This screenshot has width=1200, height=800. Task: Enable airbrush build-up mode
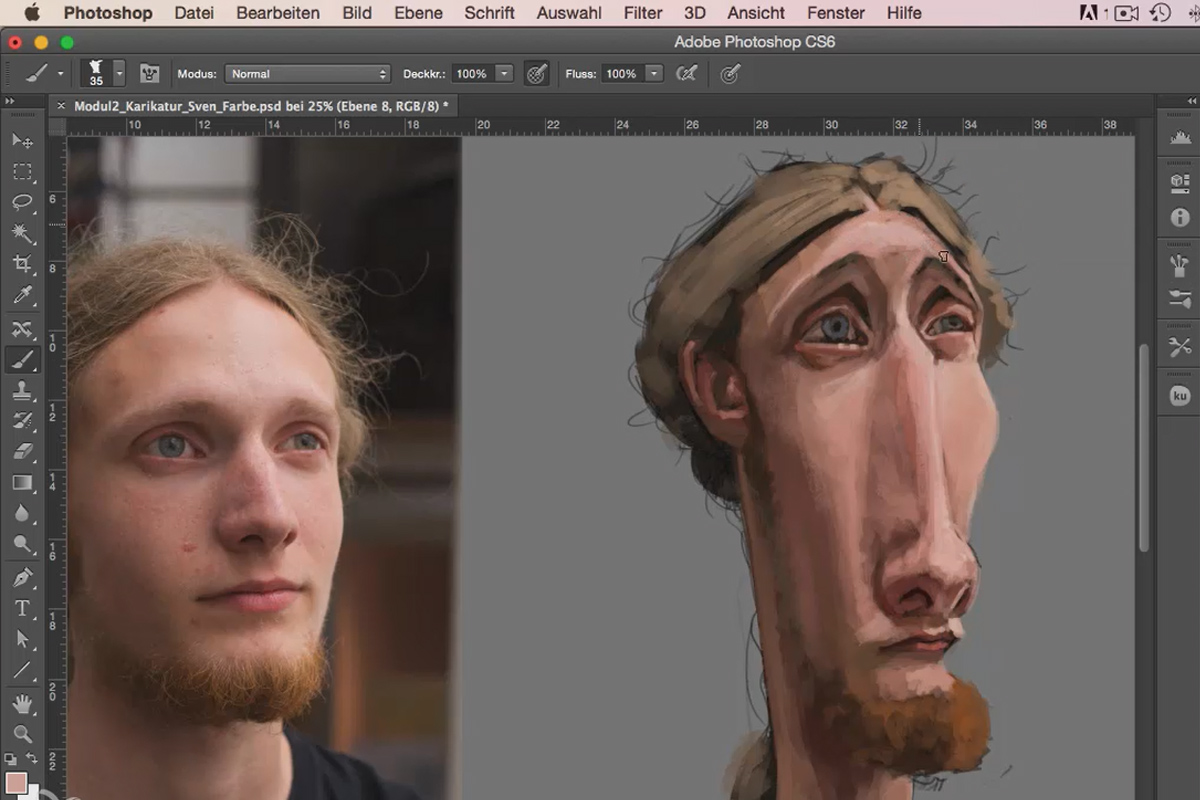pos(686,74)
